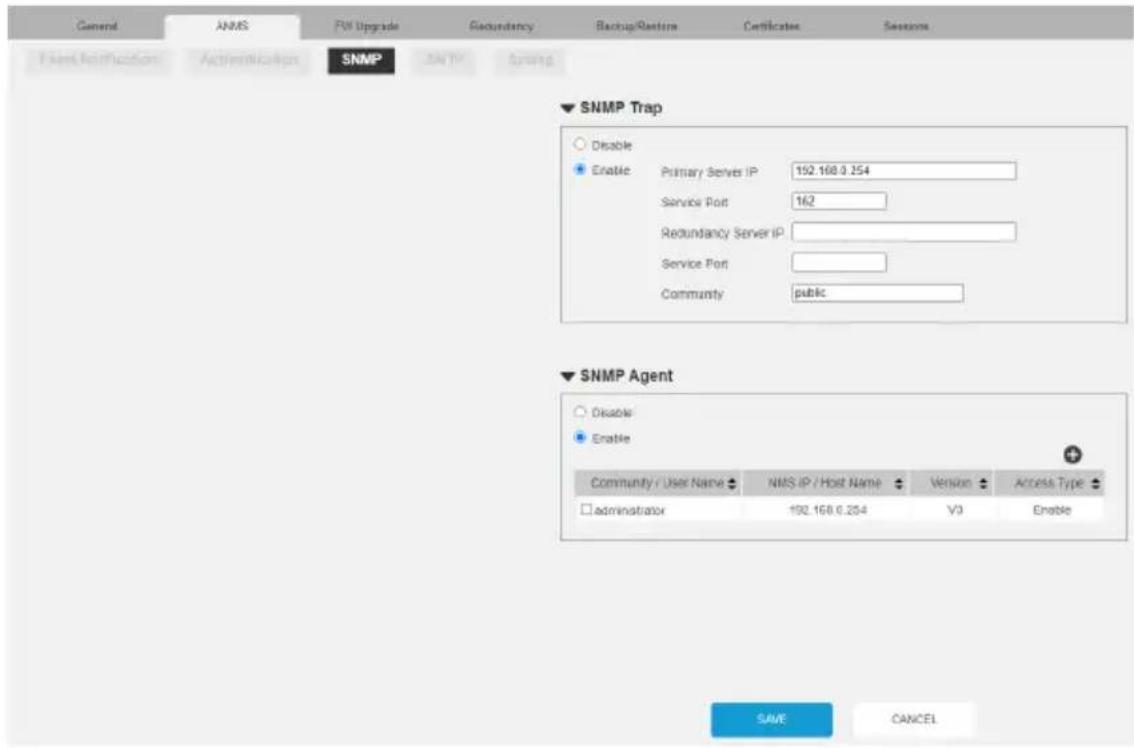Switch to Event Notification sub-tab
This screenshot has width=1134, height=748.
[x=99, y=60]
